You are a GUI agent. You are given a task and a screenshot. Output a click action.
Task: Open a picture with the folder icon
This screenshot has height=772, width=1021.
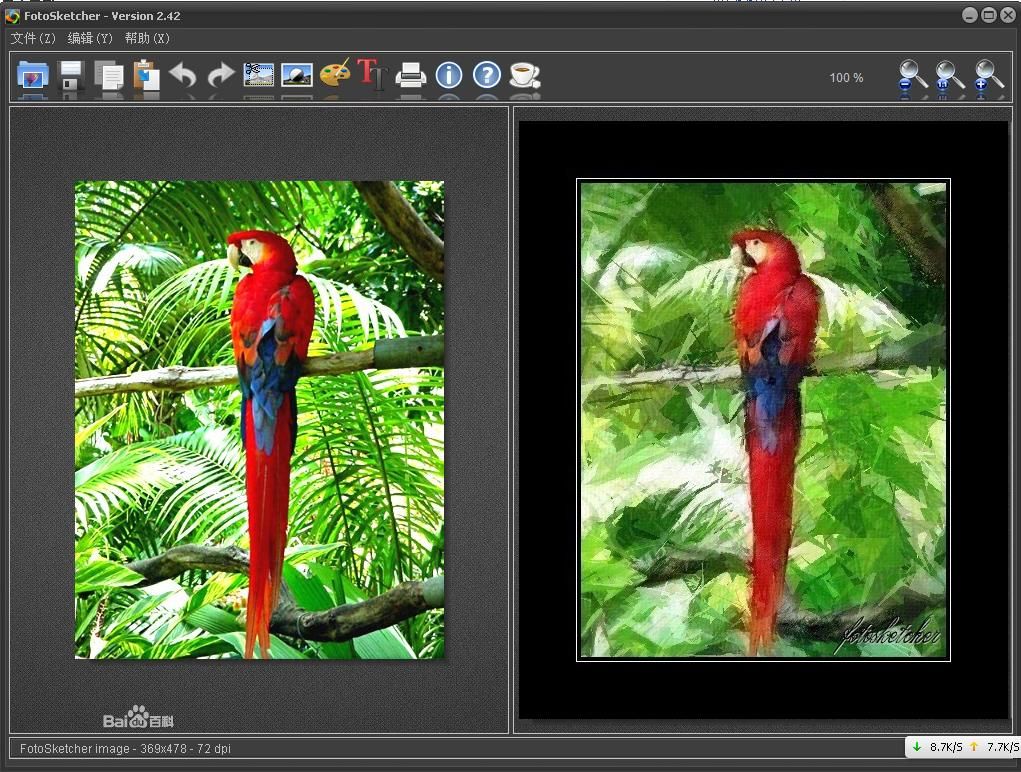33,76
